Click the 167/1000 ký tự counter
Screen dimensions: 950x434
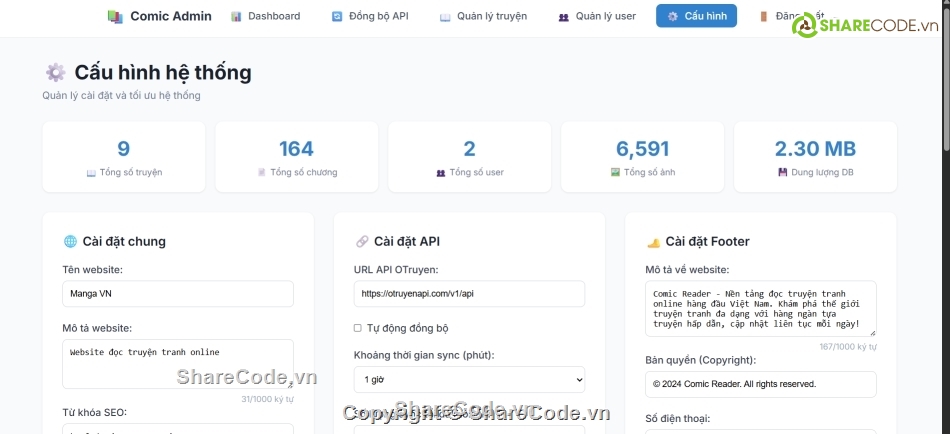click(848, 347)
